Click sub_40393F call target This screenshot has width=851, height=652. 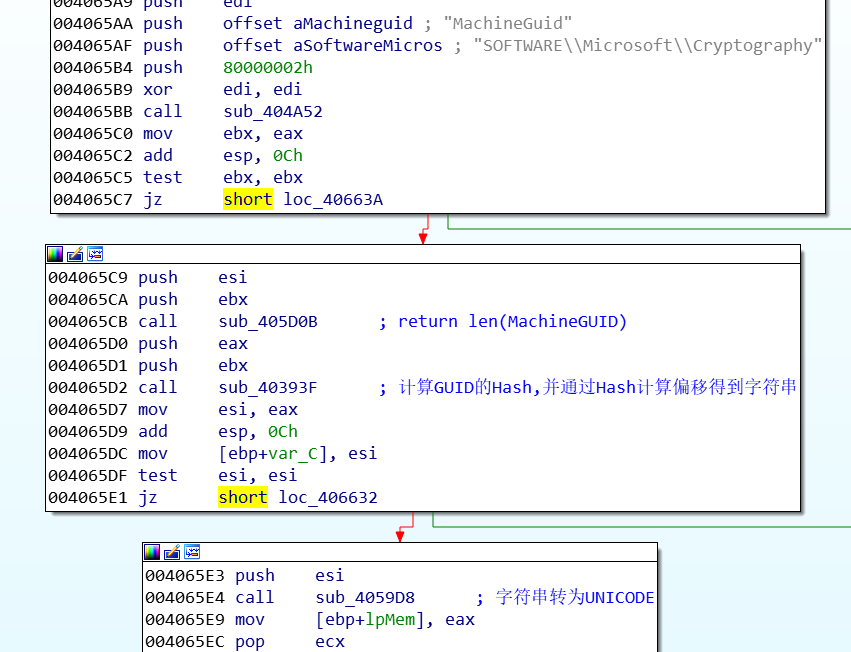coord(268,388)
